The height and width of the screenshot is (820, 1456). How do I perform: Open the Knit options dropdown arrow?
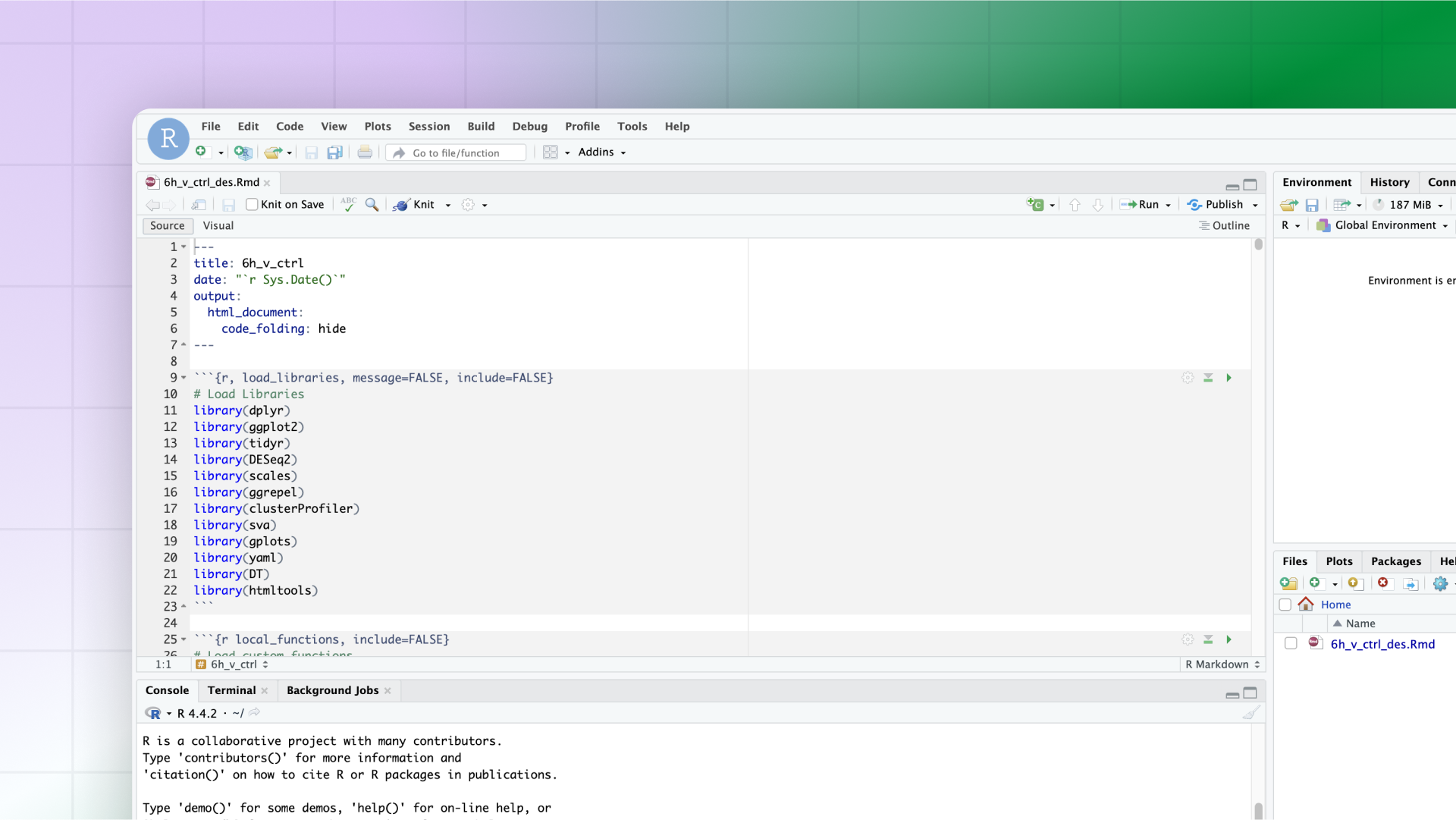pos(448,205)
